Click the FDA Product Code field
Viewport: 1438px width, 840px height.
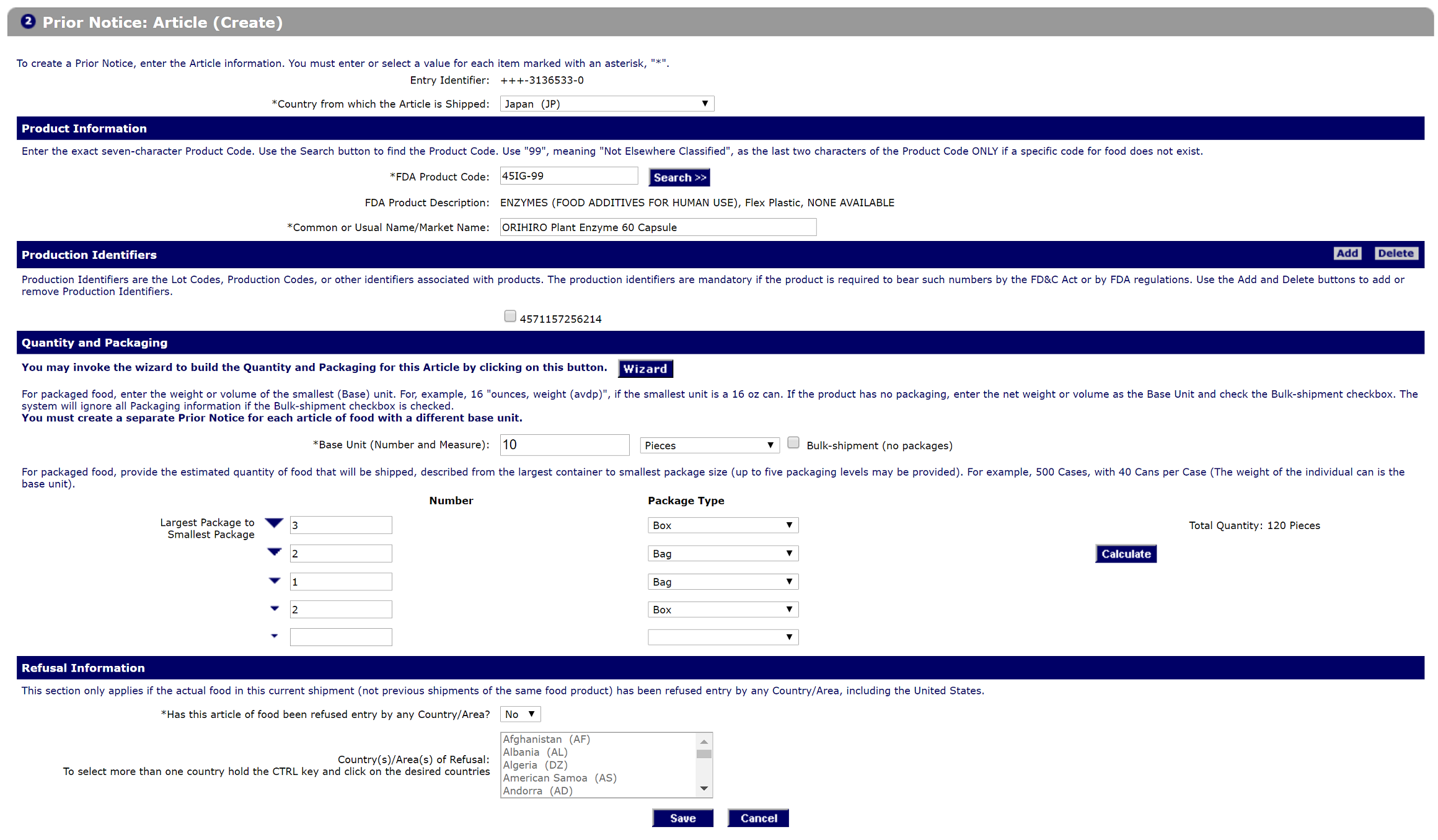pyautogui.click(x=568, y=176)
